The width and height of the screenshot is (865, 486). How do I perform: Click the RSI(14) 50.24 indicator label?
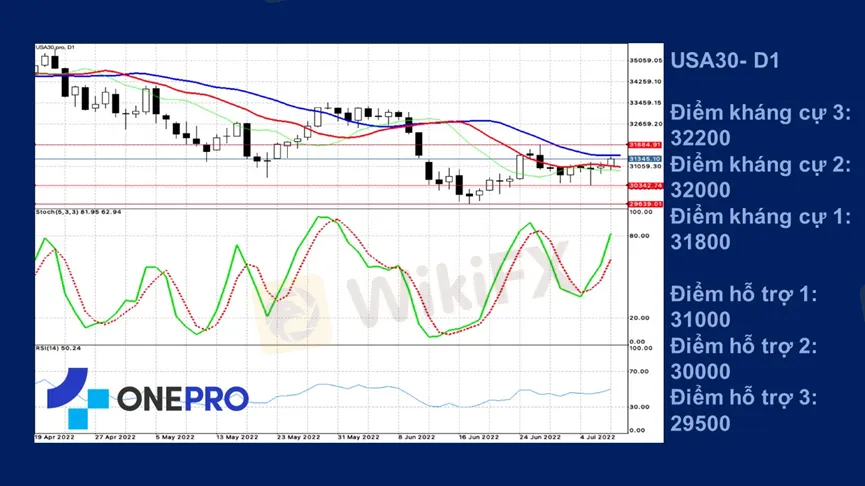[x=58, y=348]
